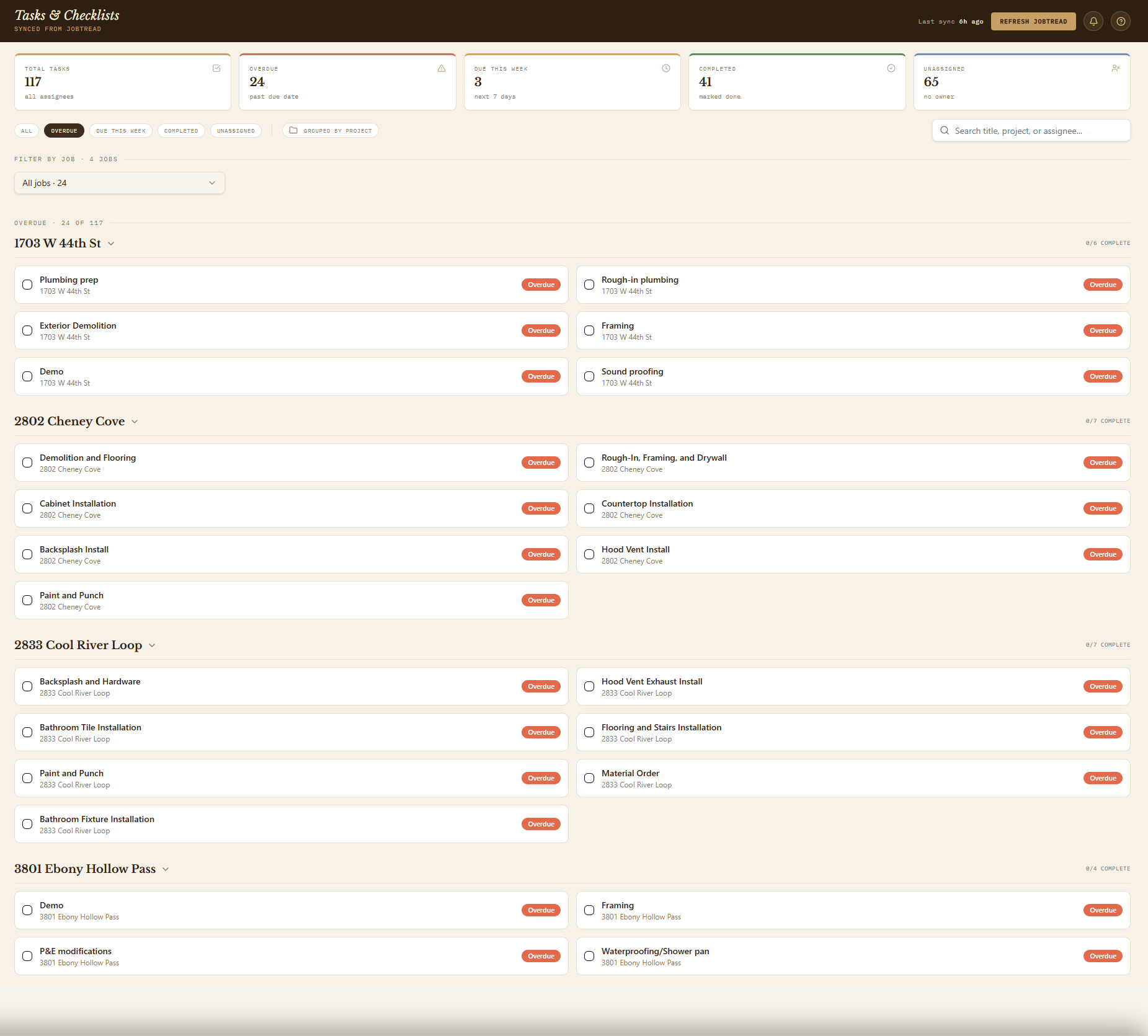1148x1036 pixels.
Task: Click 0/4 Complete for Ebony Hollow Pass
Action: (1108, 869)
